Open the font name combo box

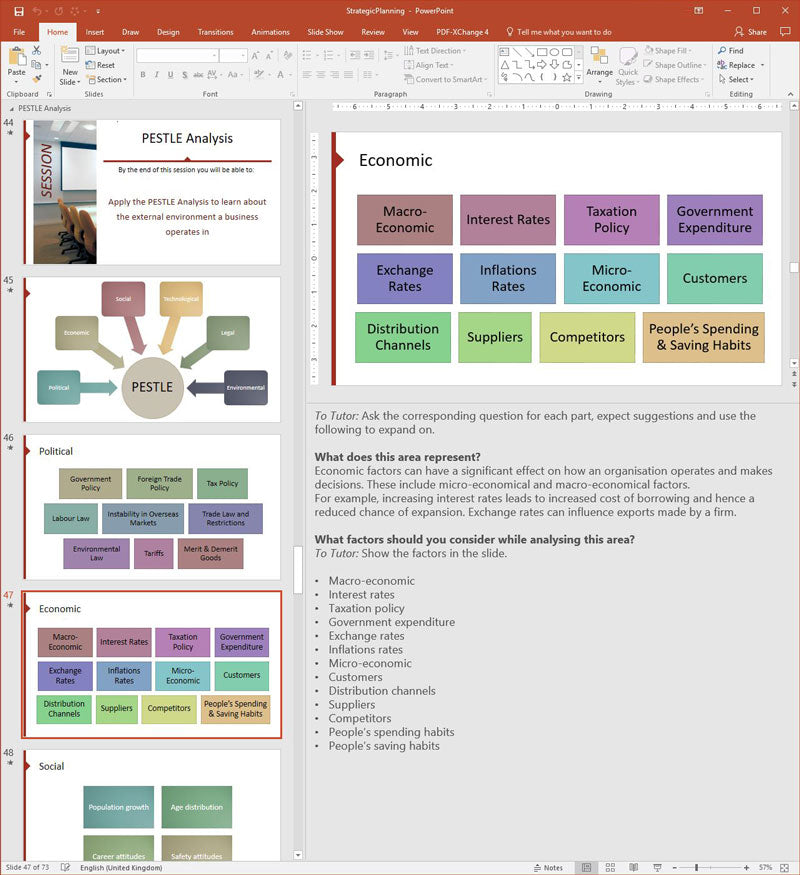[177, 56]
